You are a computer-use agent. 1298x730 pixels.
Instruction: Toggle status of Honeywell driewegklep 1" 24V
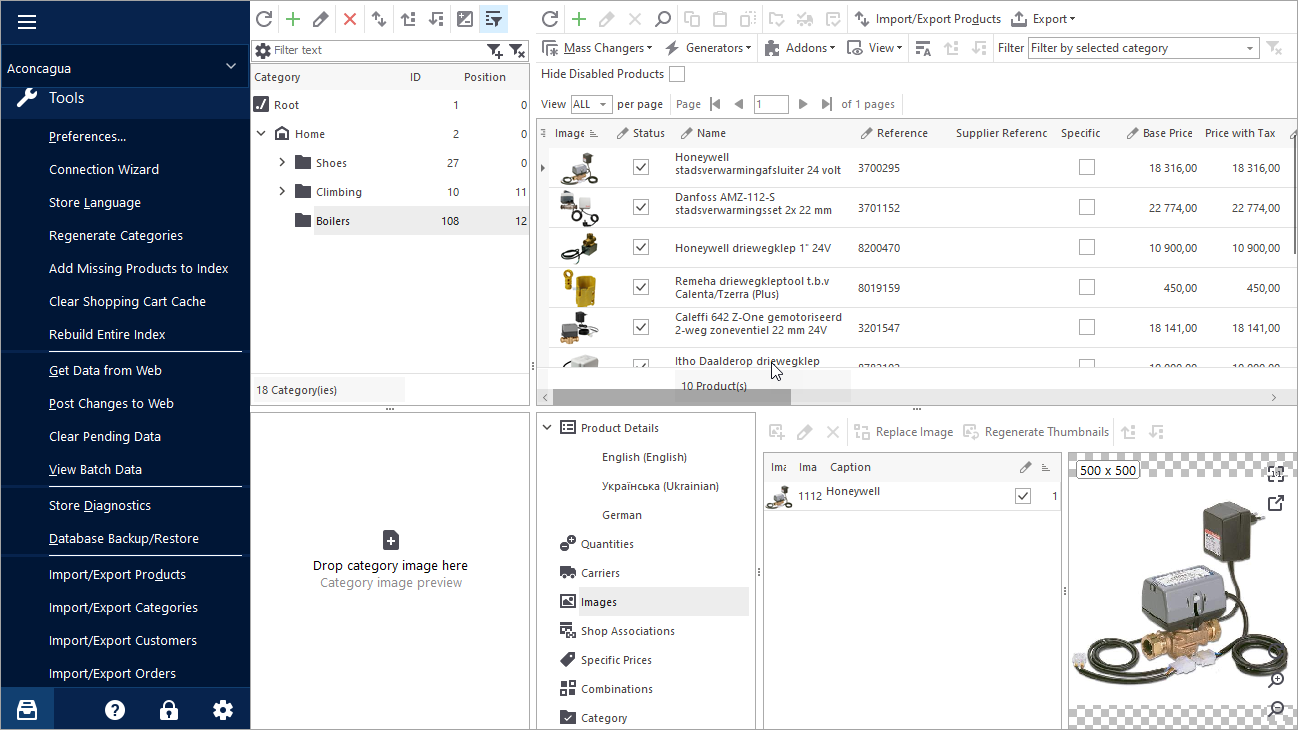tap(641, 247)
